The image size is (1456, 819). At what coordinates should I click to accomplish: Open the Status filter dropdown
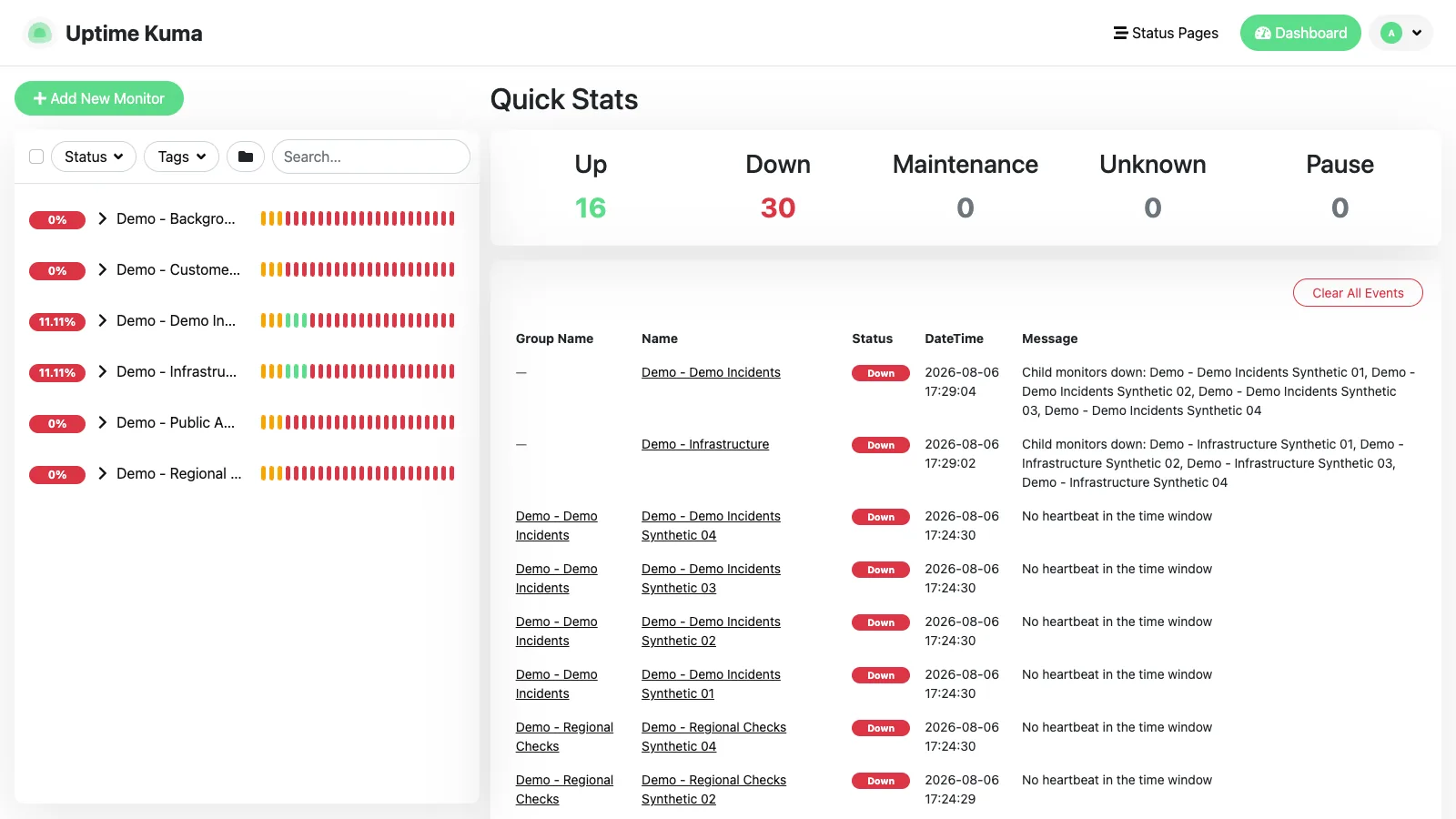[x=94, y=157]
